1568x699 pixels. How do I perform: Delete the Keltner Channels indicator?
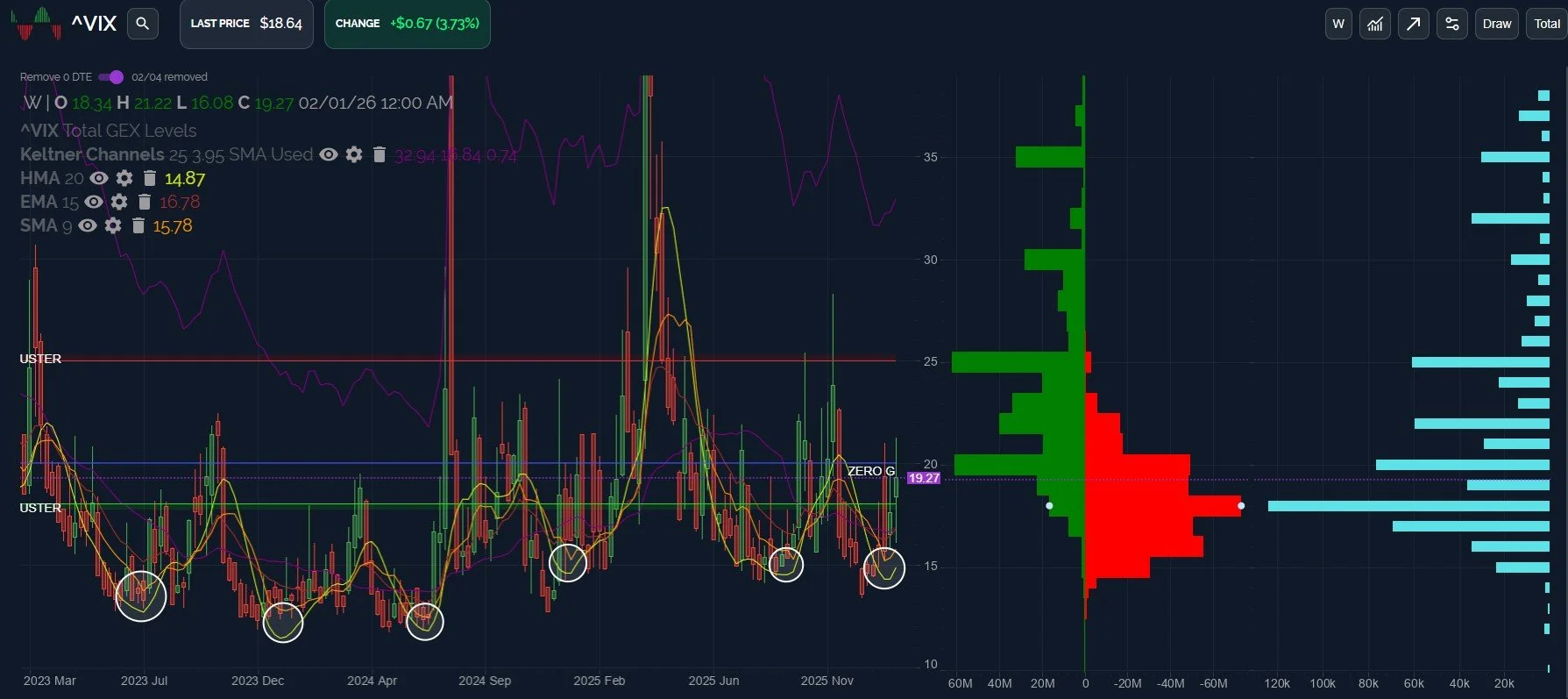(x=380, y=154)
